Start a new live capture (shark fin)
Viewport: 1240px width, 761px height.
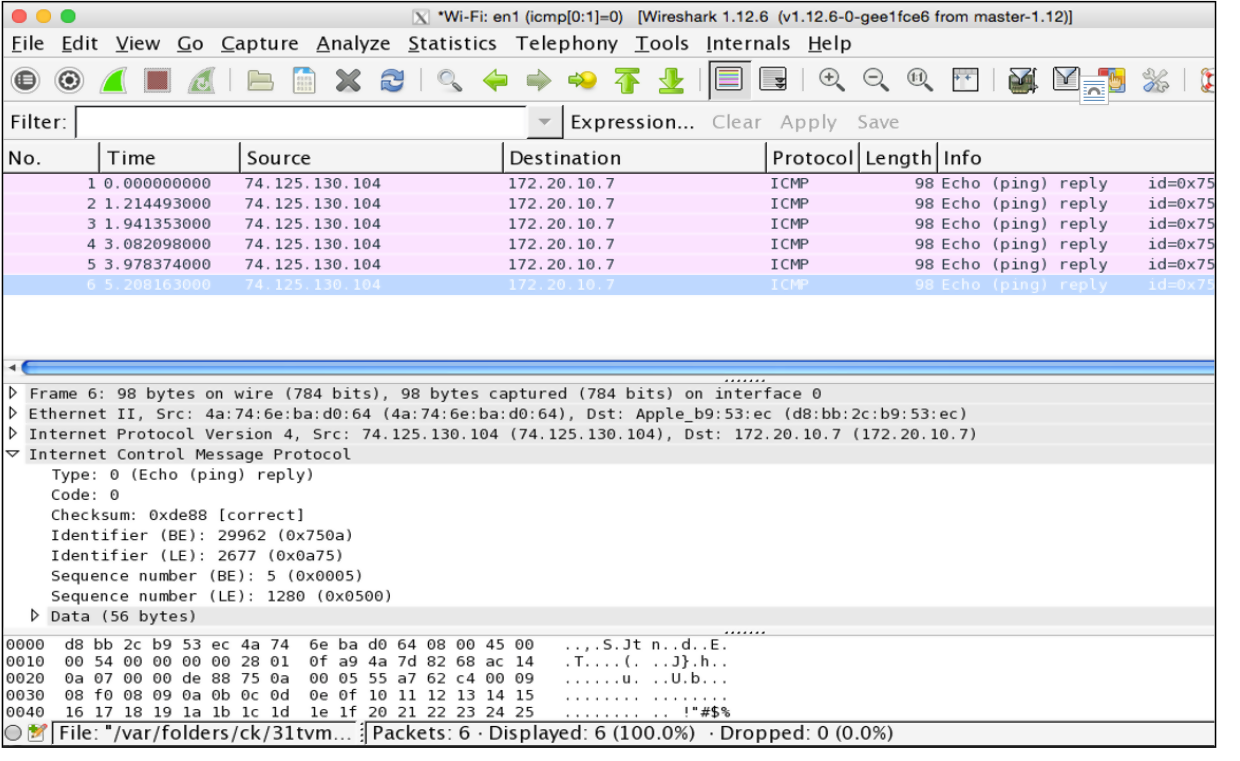pos(113,81)
